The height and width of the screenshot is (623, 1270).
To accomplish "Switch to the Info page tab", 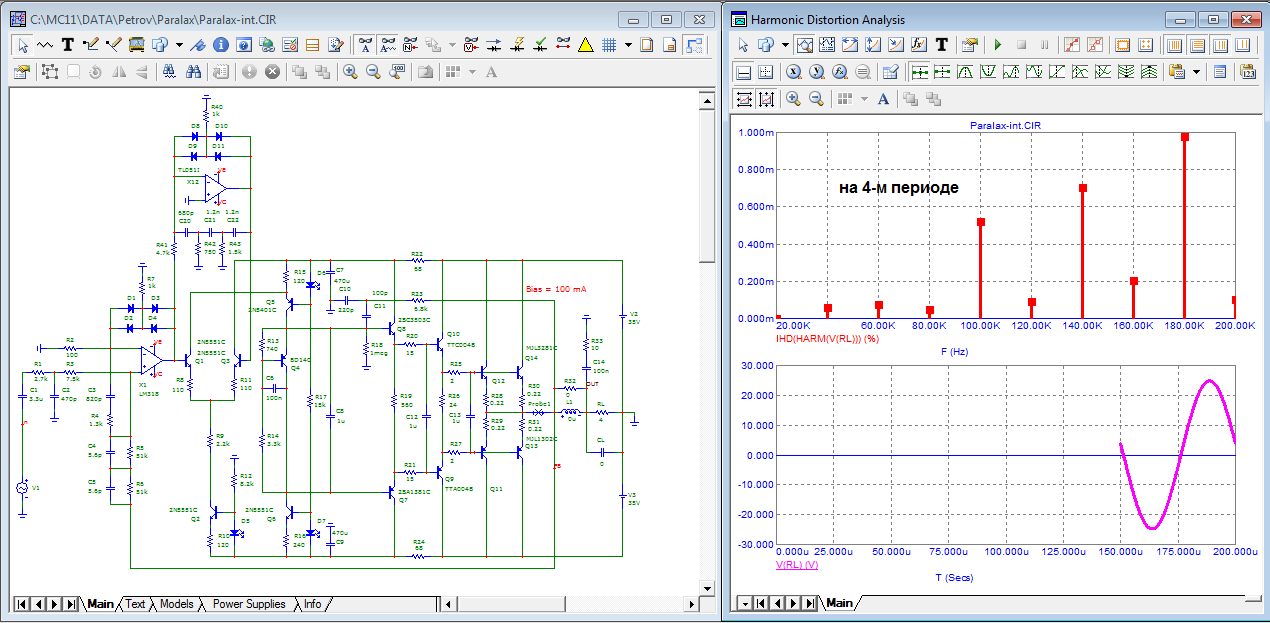I will pos(312,604).
